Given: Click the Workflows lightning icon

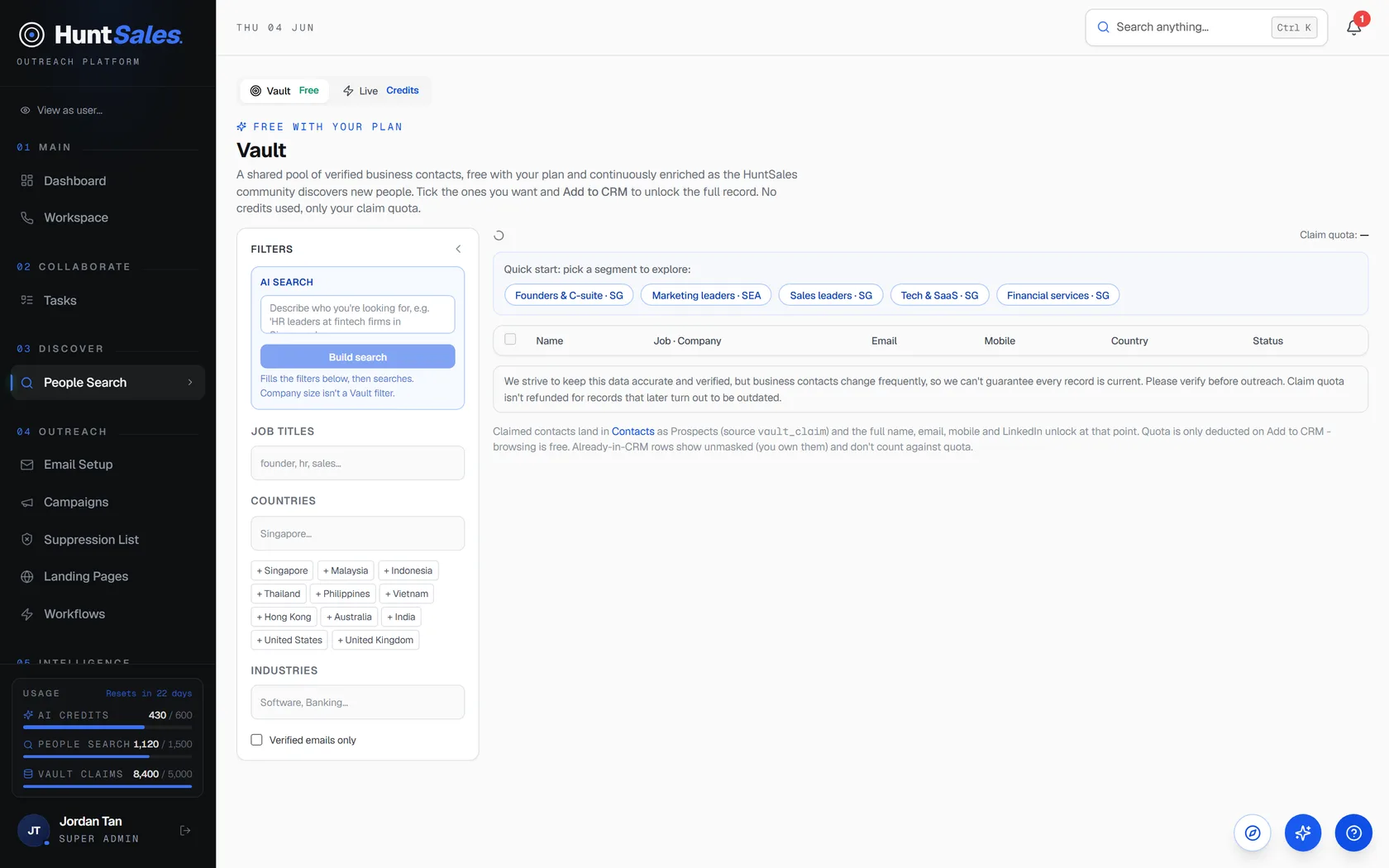Looking at the screenshot, I should [27, 614].
